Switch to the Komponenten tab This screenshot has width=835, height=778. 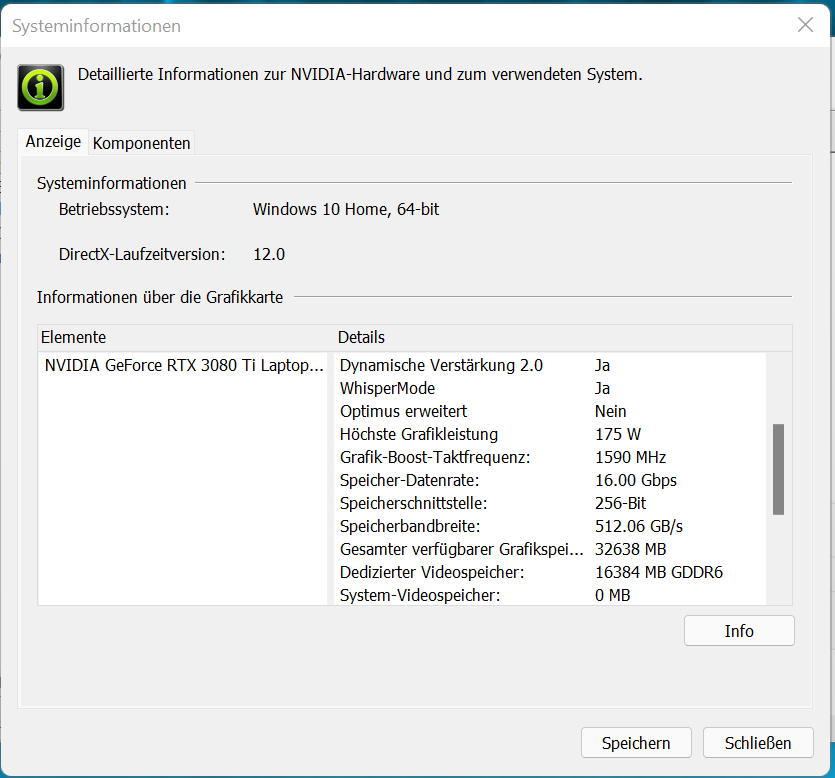[142, 143]
